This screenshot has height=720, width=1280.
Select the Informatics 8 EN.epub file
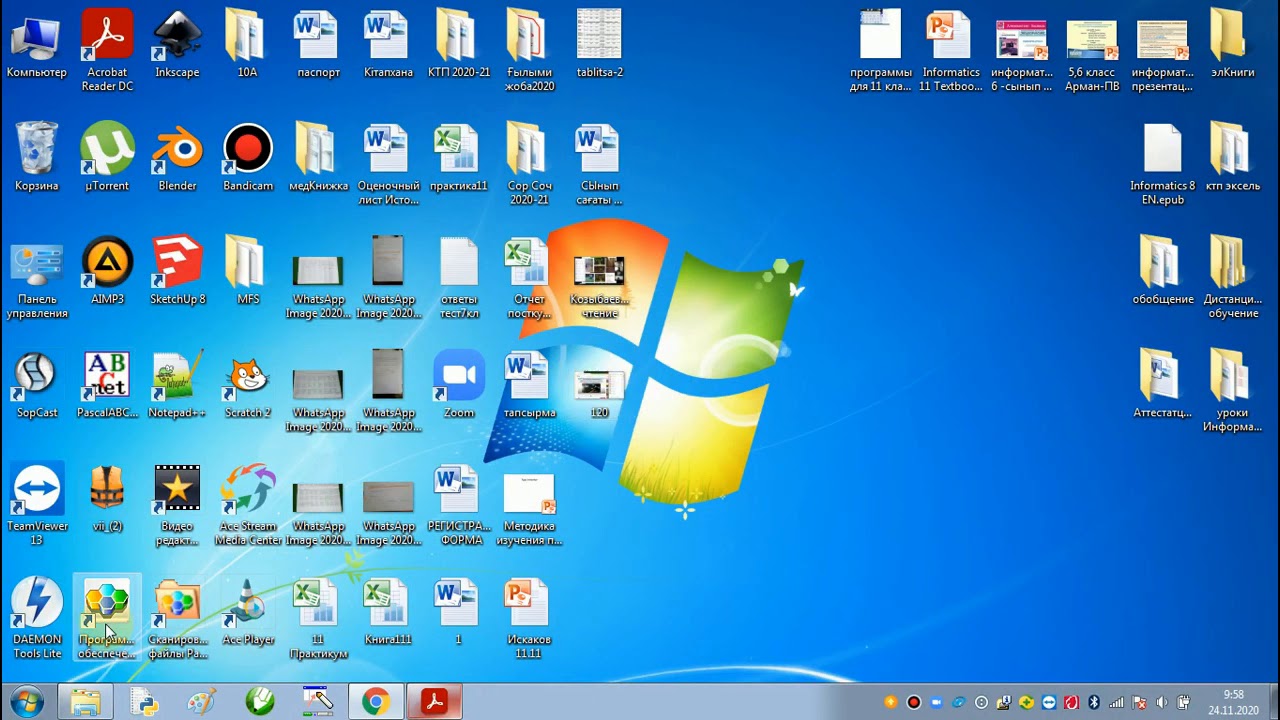pos(1163,164)
